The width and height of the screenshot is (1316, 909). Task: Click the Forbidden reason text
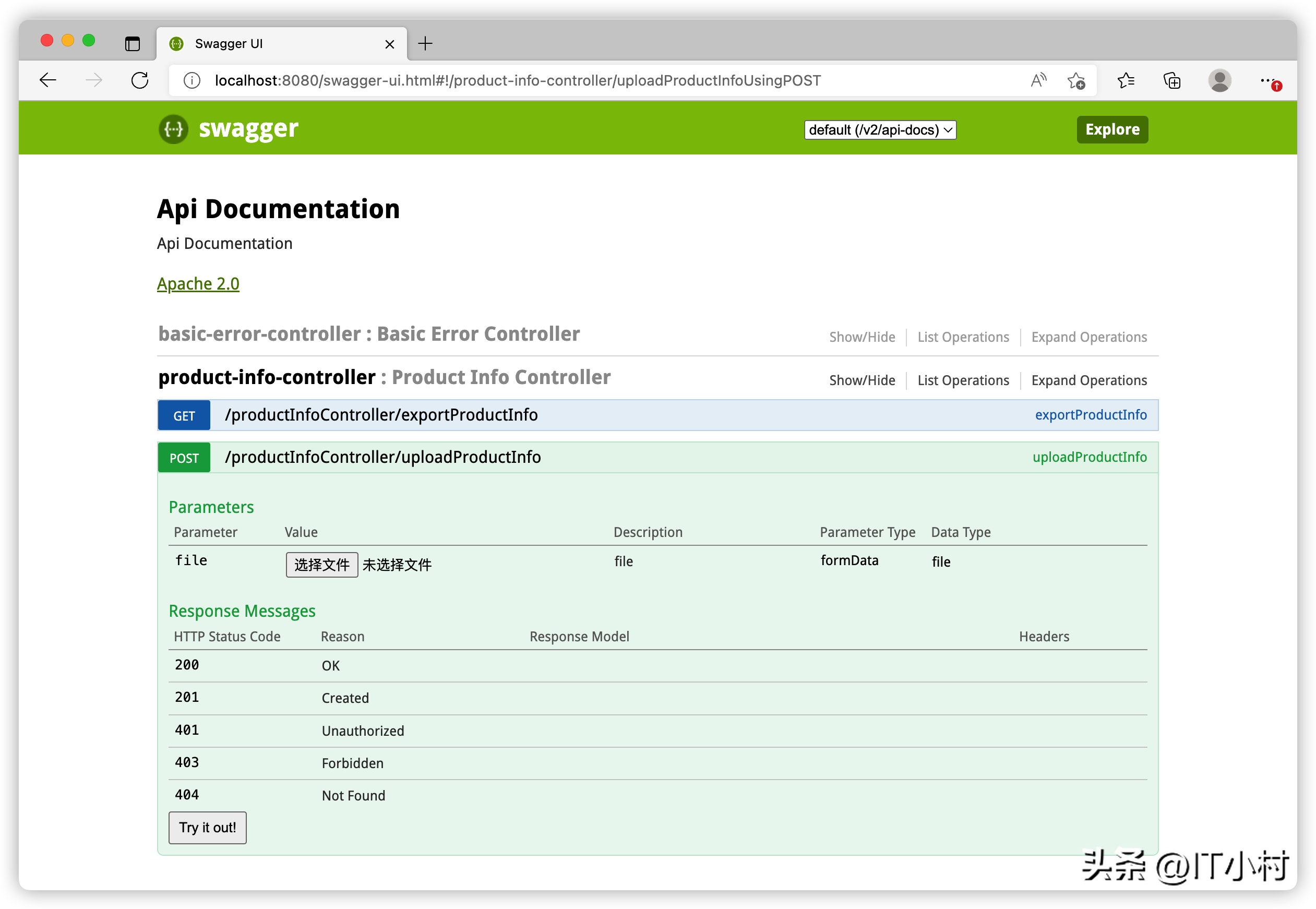click(x=353, y=764)
